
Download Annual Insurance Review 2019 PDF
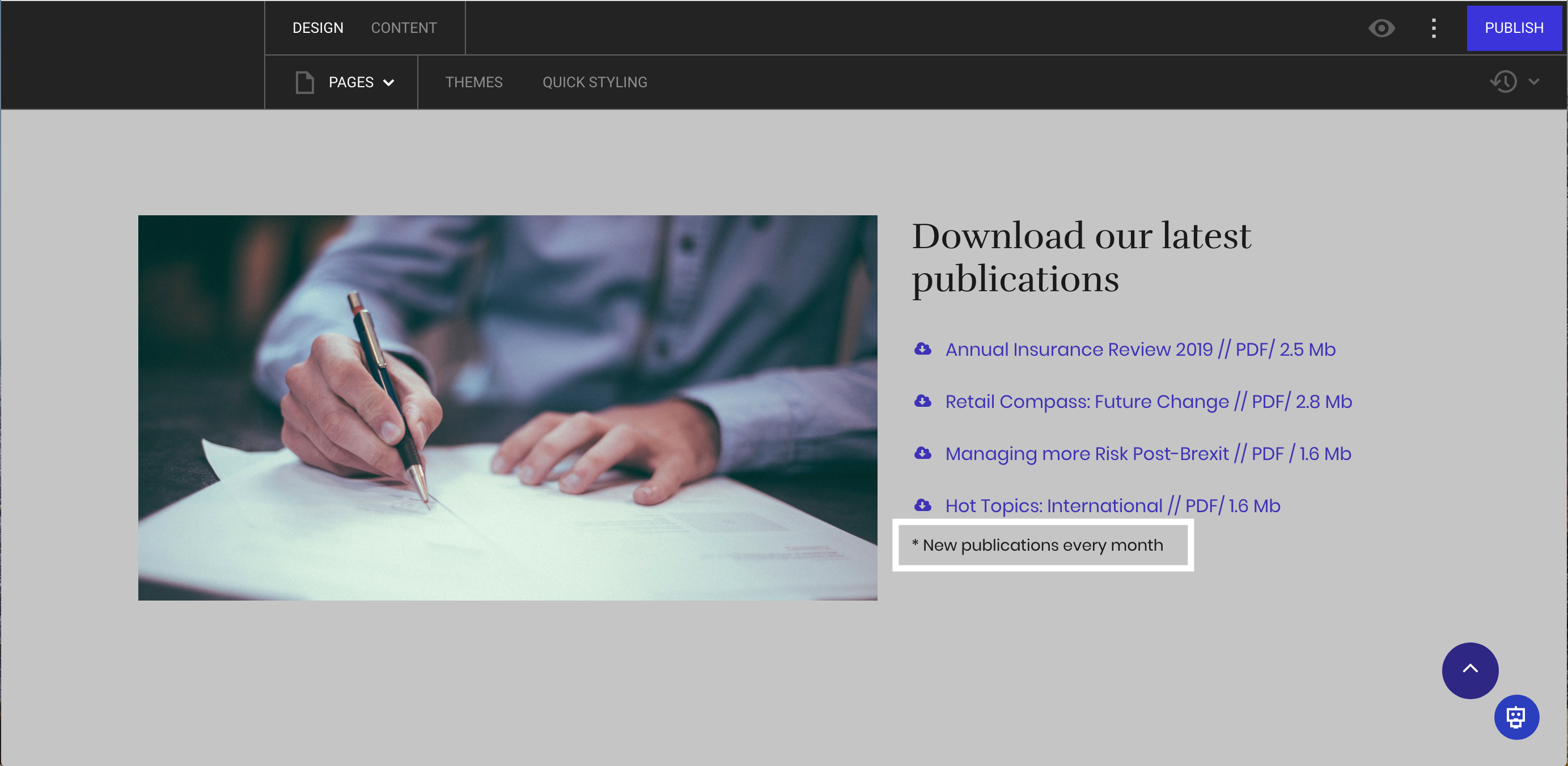(1140, 349)
